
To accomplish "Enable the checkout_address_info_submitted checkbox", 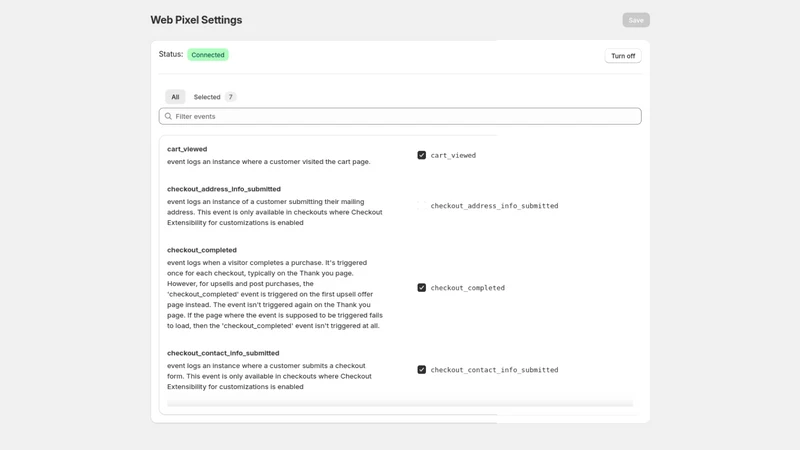I will pos(421,206).
